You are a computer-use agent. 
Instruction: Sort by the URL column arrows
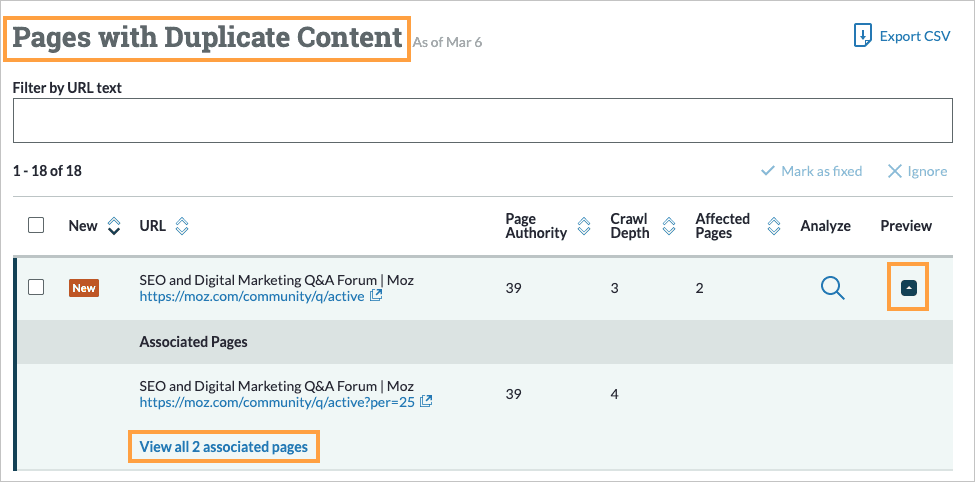181,226
